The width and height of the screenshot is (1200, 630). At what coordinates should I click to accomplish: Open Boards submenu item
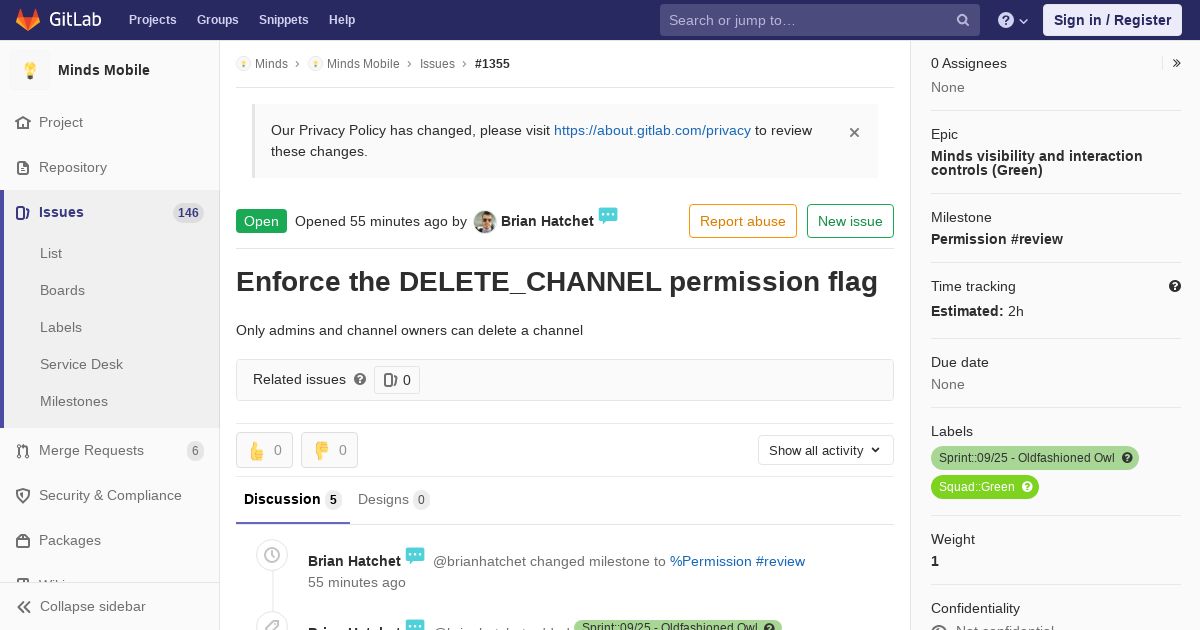pos(62,290)
